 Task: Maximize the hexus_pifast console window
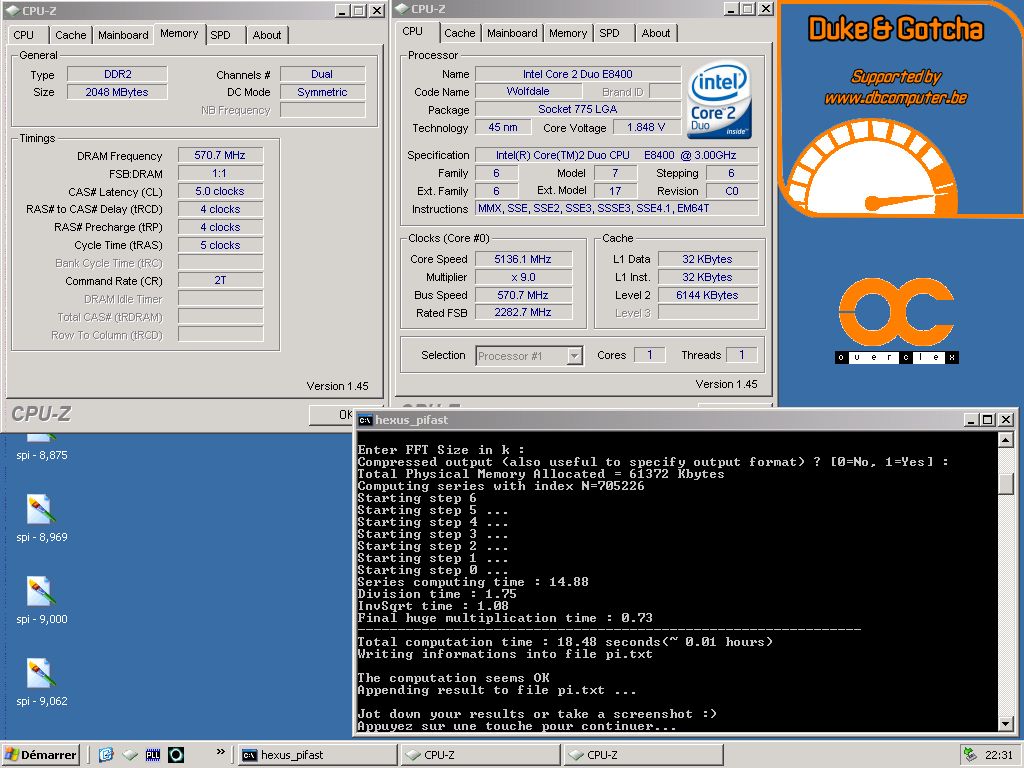tap(988, 420)
